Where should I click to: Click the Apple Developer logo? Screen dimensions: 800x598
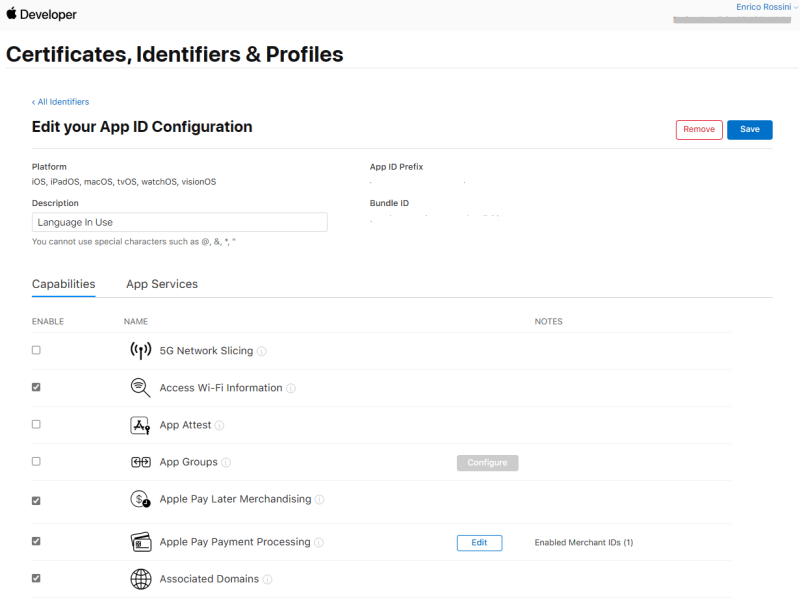click(41, 14)
